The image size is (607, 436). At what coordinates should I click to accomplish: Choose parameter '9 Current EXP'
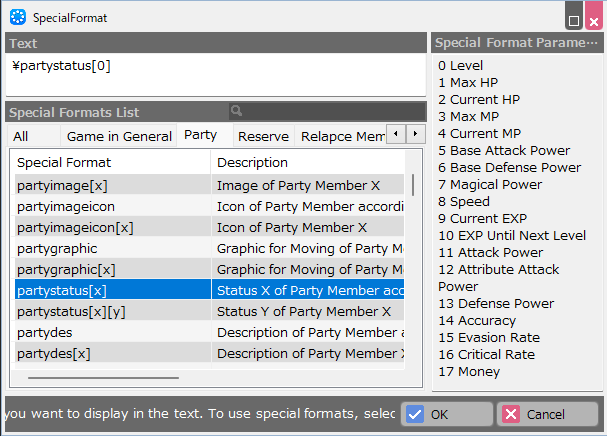click(482, 219)
